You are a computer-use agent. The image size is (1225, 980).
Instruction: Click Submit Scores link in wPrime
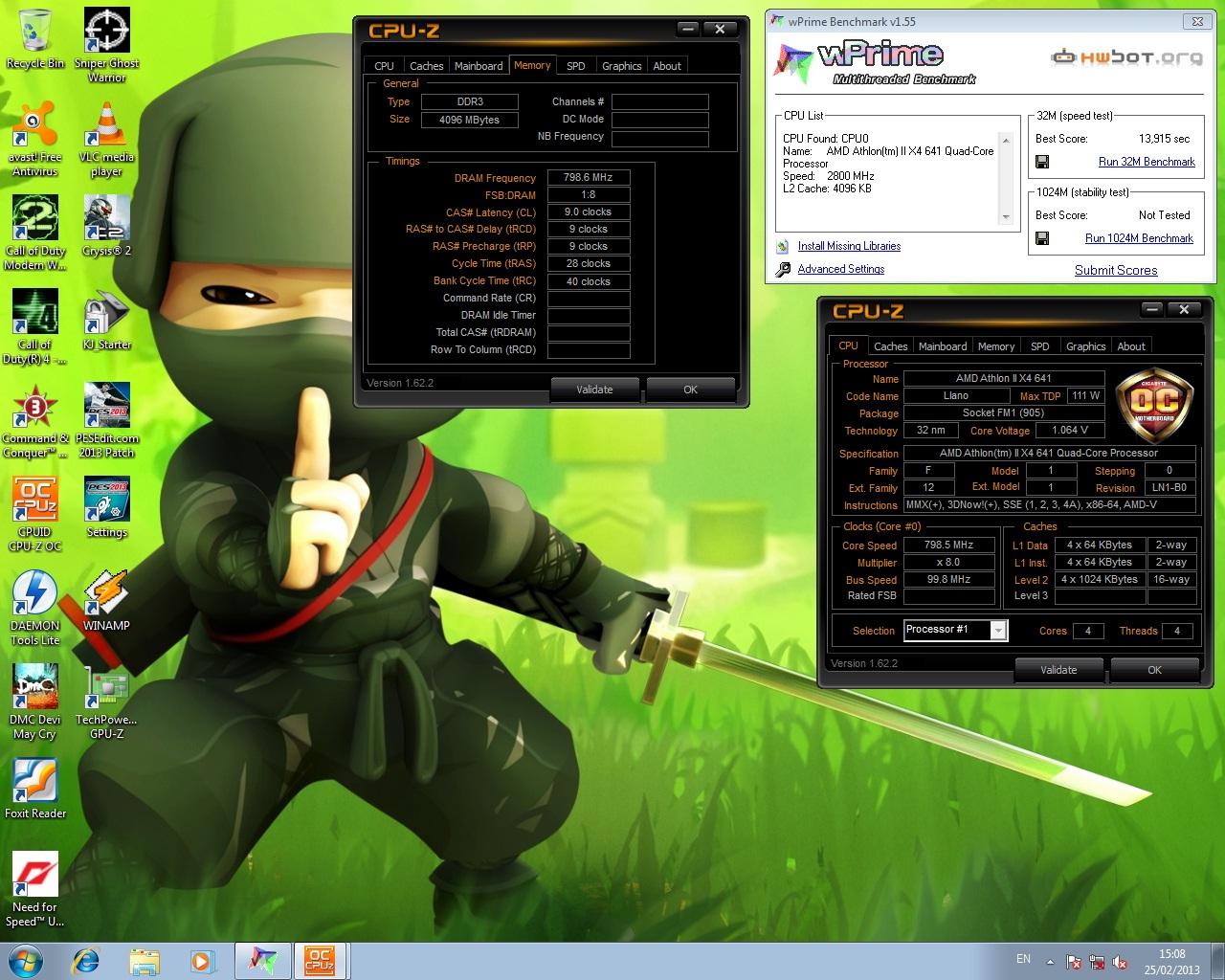1116,270
